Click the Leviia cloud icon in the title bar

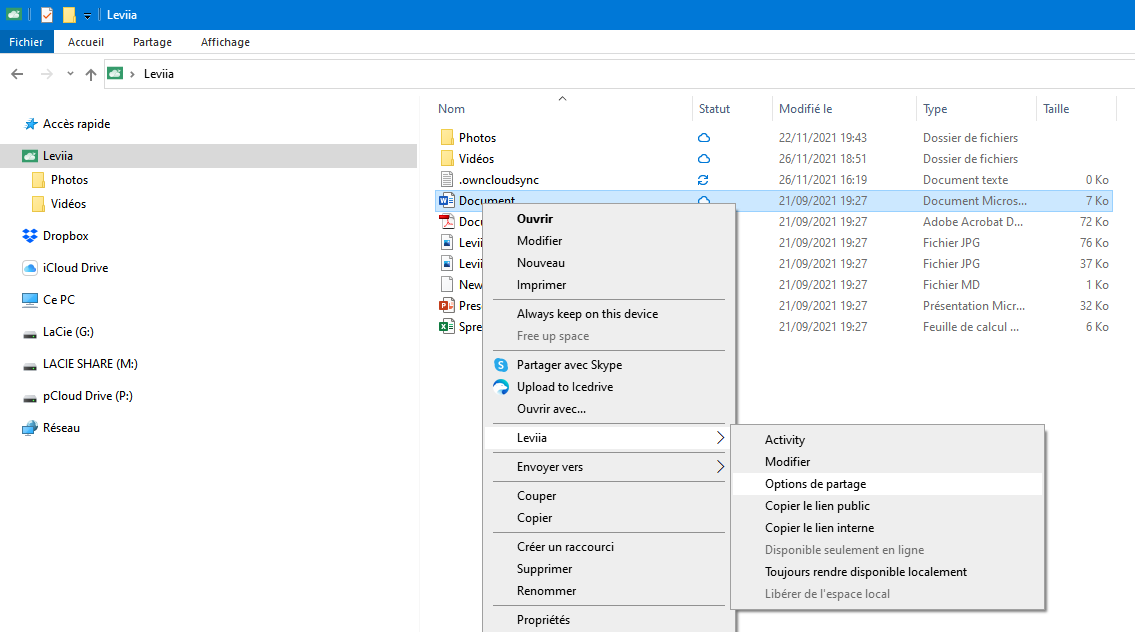14,14
